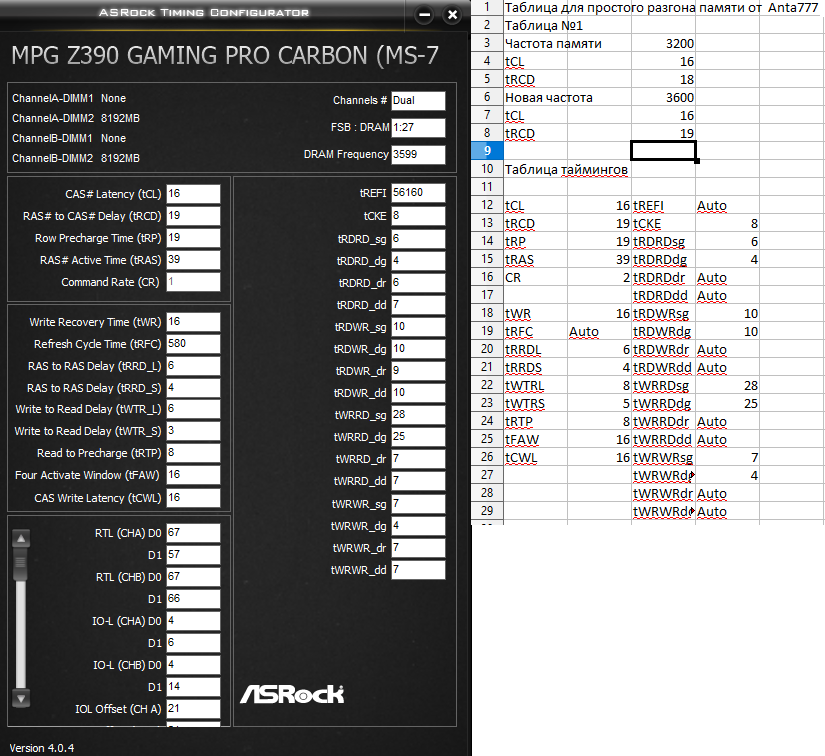Click the spreadsheet cell tWTRL

pyautogui.click(x=535, y=386)
